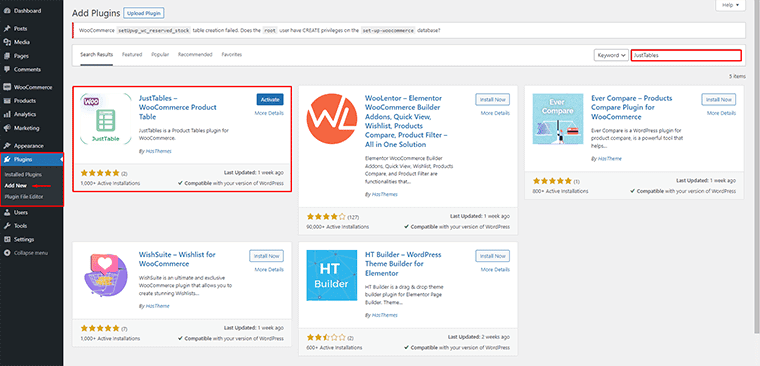Open the WishSuite – Wishlist title link
The height and width of the screenshot is (366, 760).
coord(177,259)
